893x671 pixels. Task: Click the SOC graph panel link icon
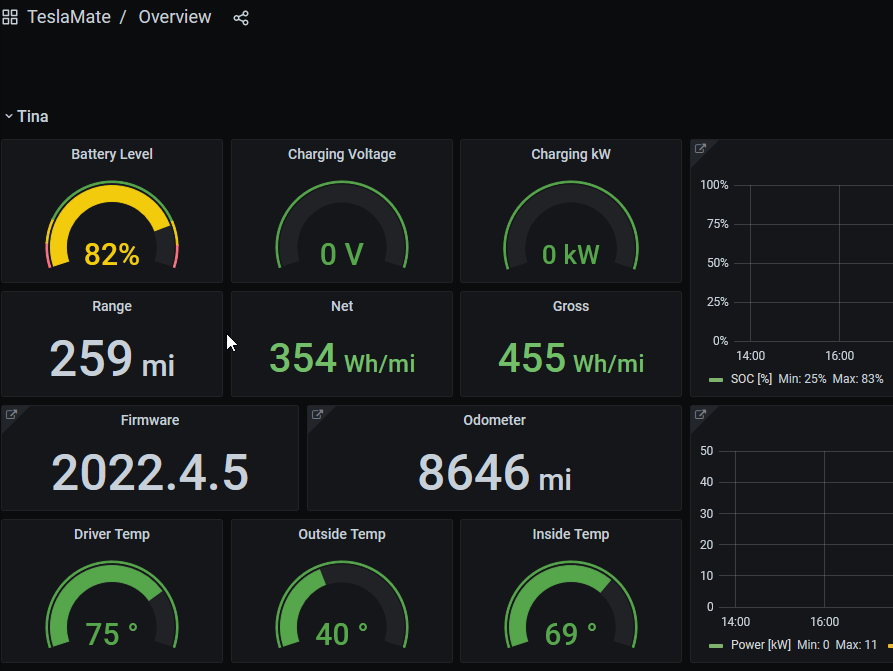[x=700, y=149]
